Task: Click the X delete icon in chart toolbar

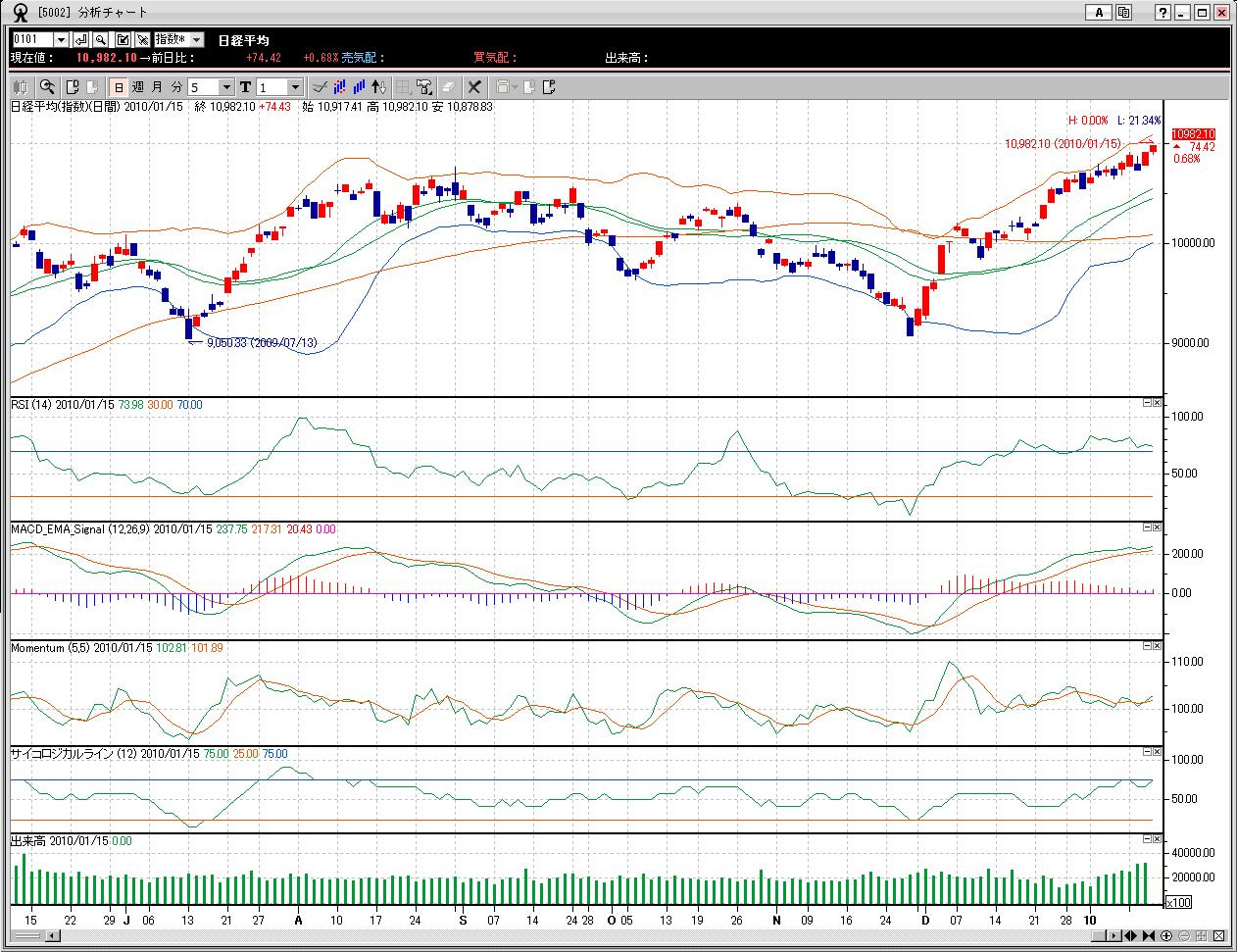Action: [474, 87]
